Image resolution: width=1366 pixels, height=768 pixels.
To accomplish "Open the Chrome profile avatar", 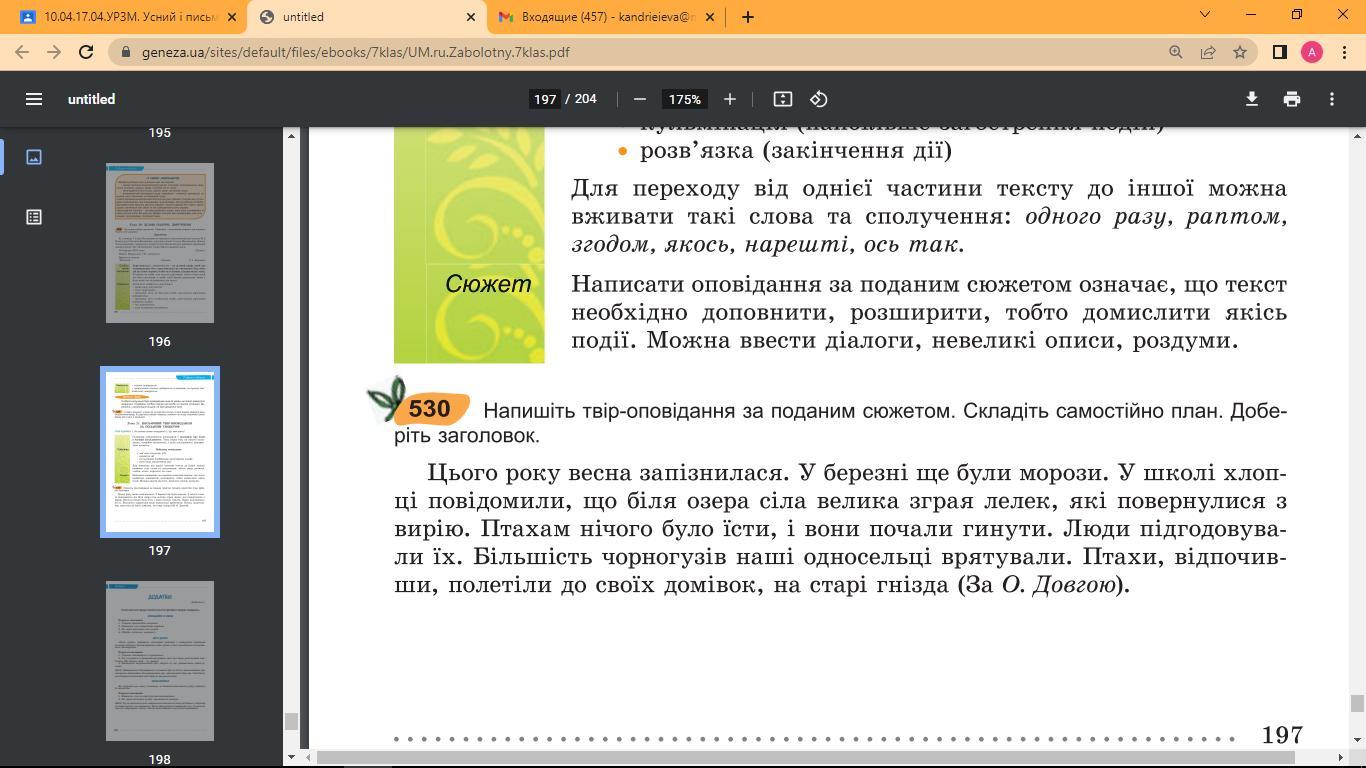I will [x=1312, y=52].
